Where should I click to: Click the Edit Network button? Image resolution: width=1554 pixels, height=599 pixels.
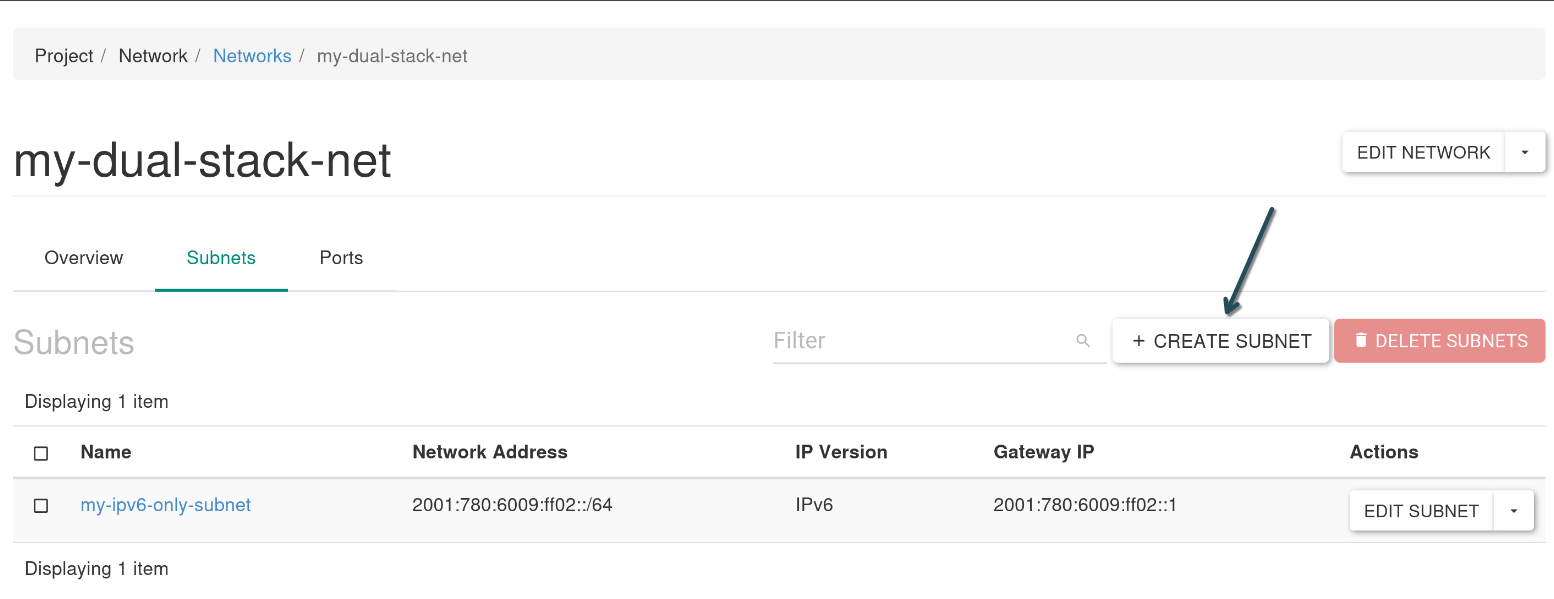(x=1423, y=153)
